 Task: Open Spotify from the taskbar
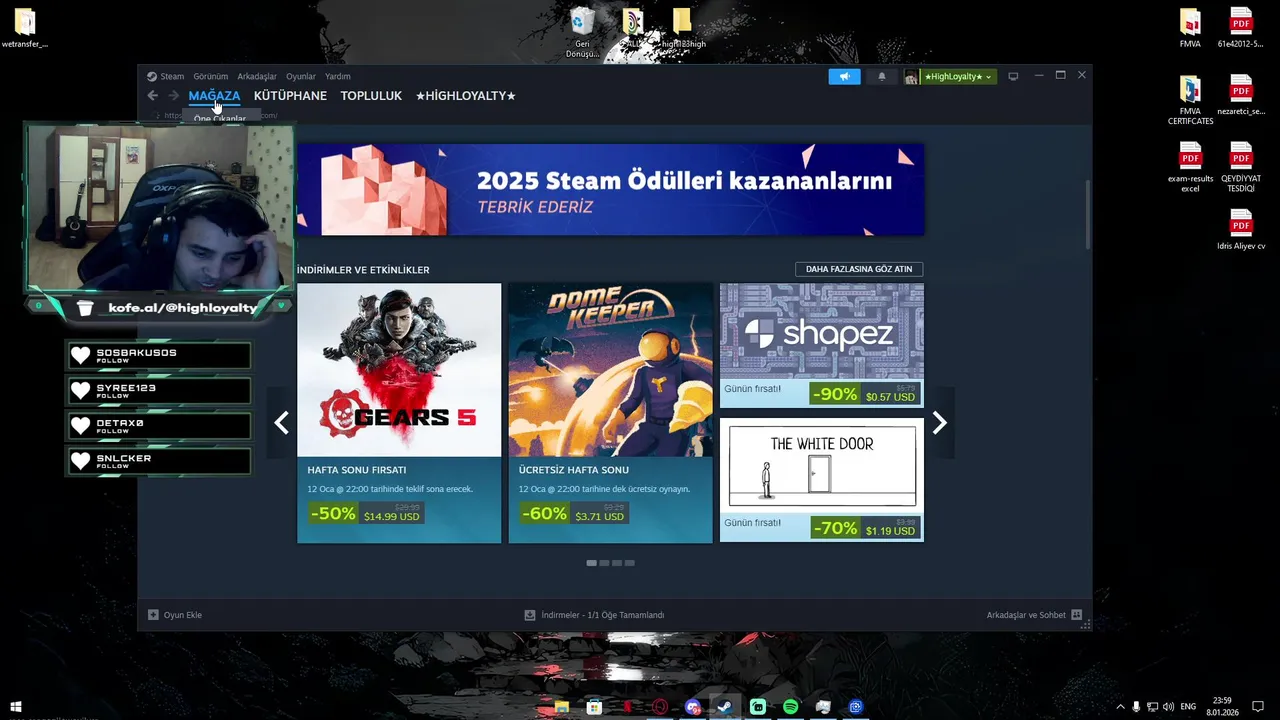791,707
